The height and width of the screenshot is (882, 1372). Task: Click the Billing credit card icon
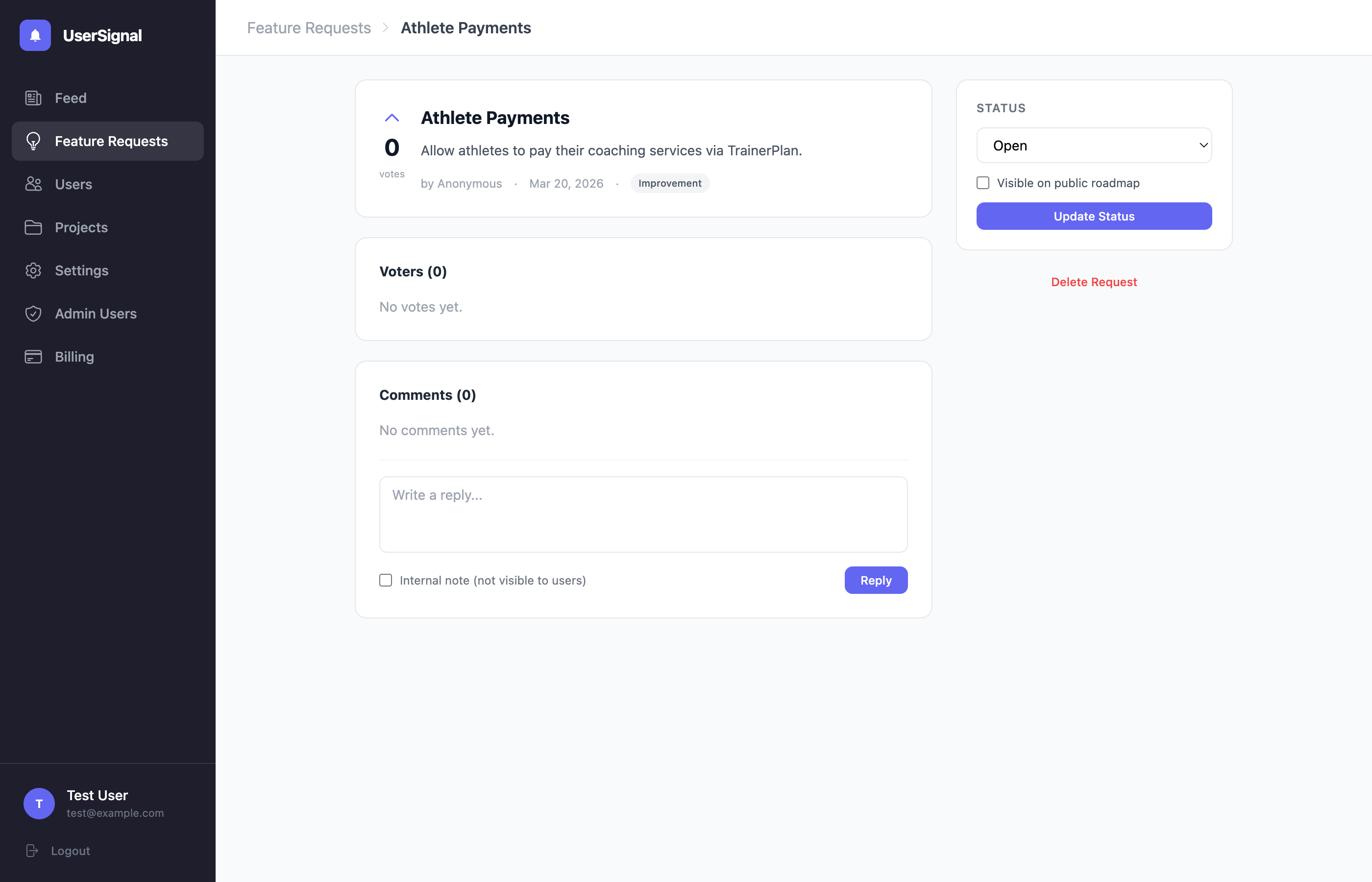pos(33,357)
